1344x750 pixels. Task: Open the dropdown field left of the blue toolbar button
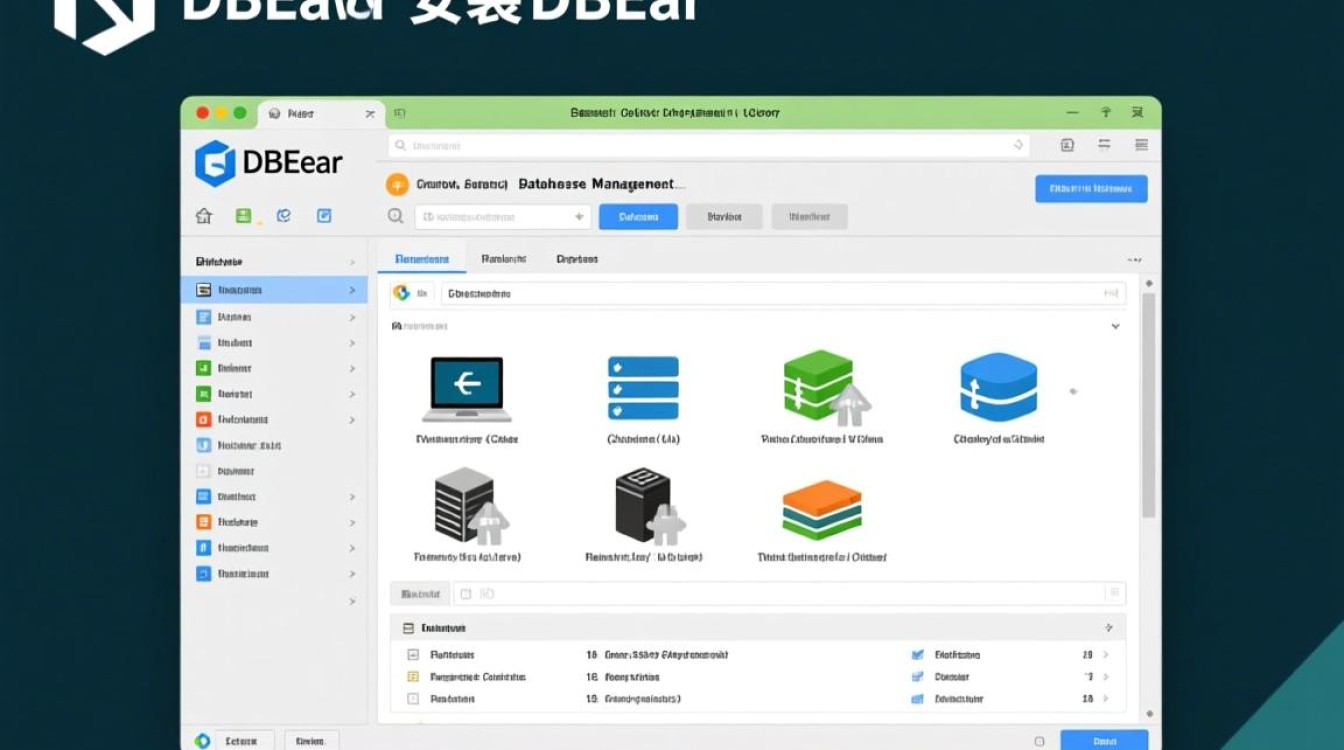pyautogui.click(x=503, y=216)
